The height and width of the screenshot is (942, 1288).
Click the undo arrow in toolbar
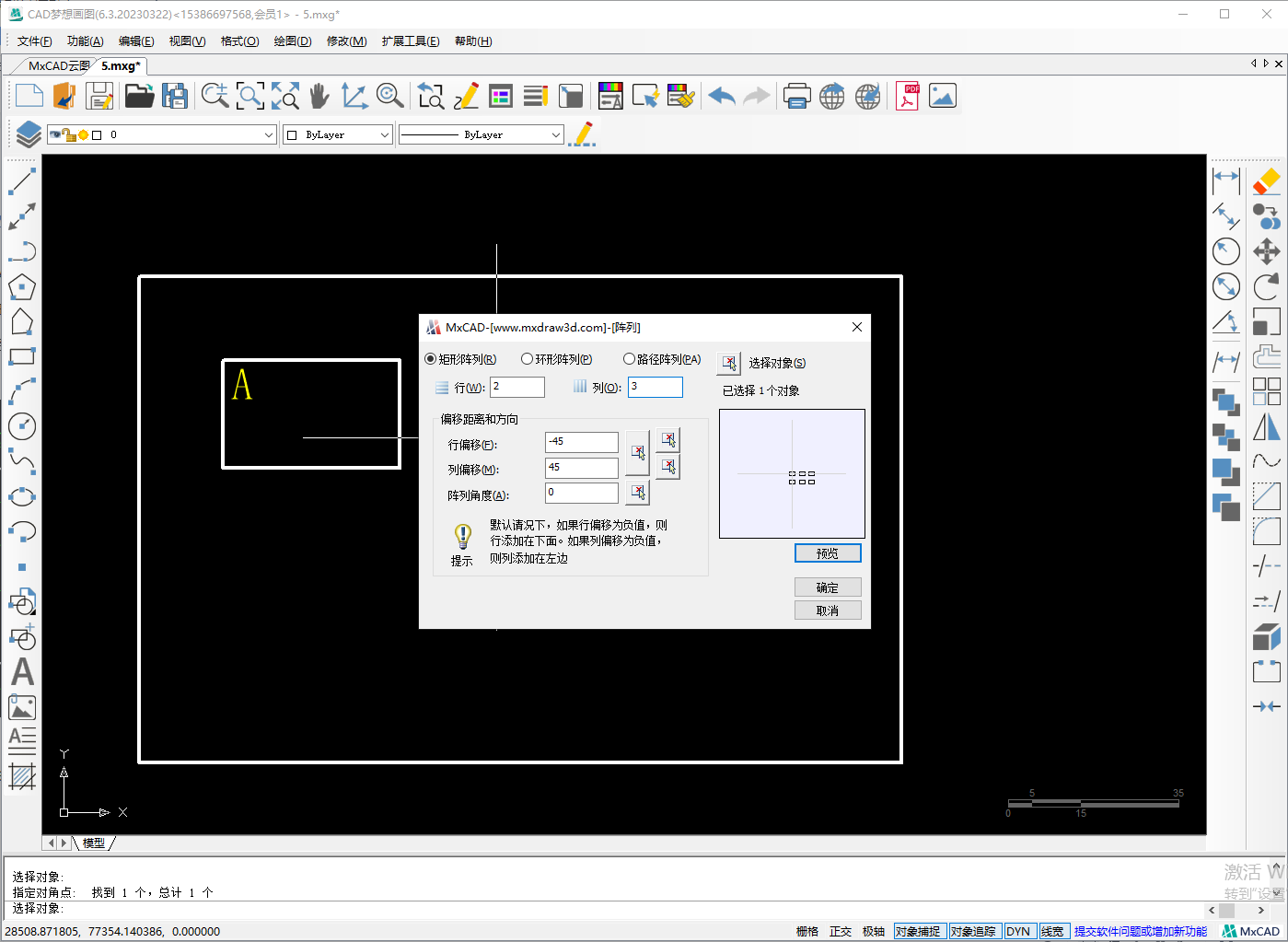click(722, 96)
